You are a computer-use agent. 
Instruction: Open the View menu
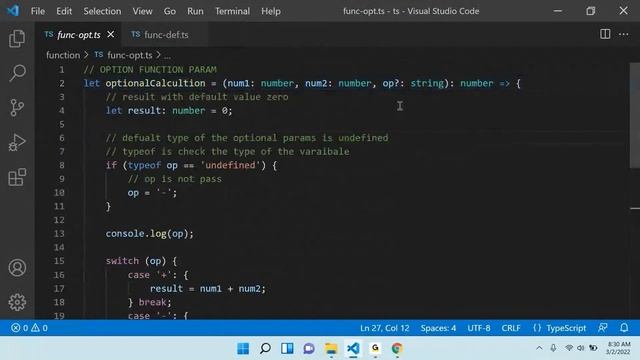coord(142,11)
